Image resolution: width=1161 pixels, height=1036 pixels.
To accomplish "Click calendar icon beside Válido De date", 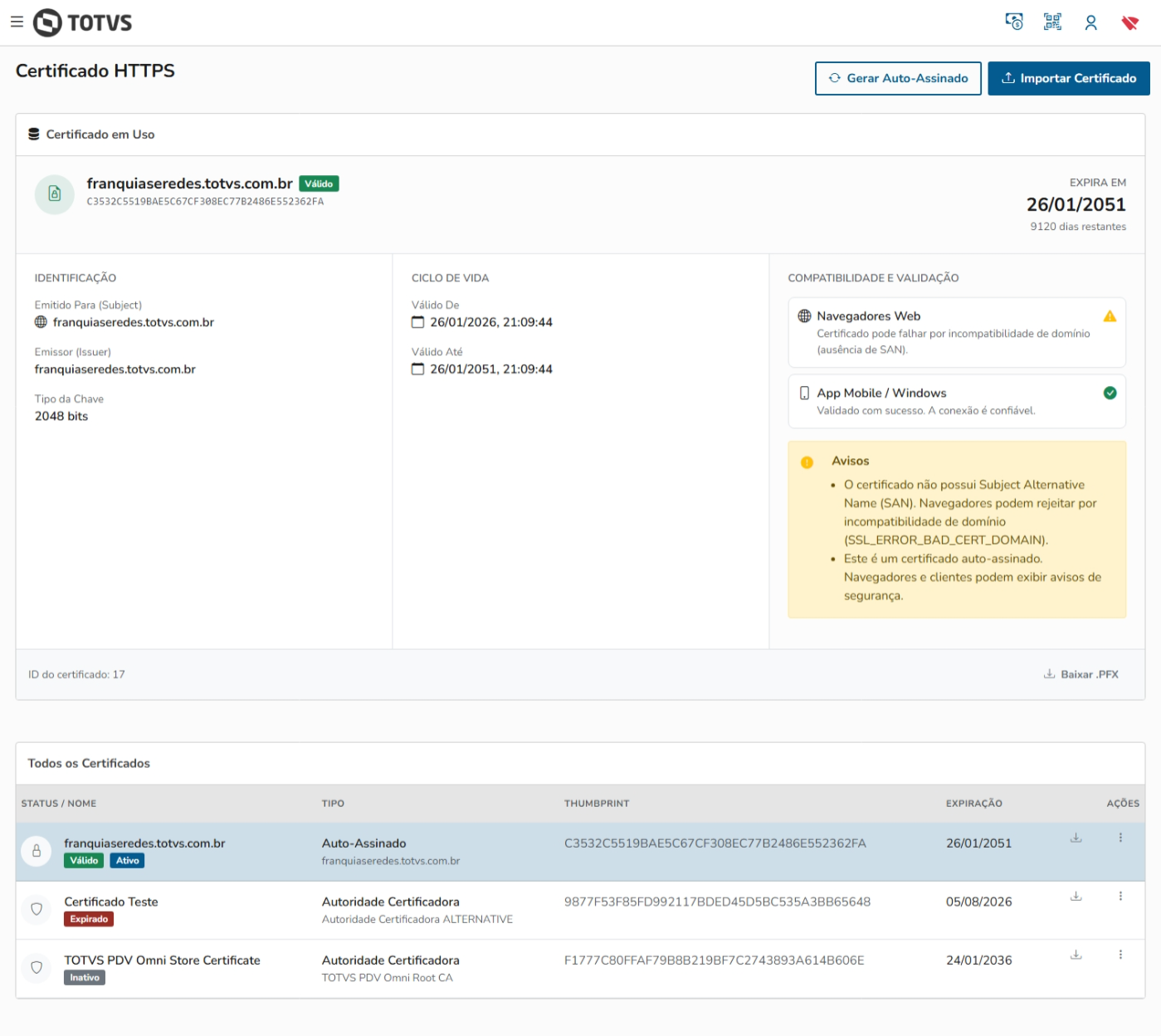I will tap(418, 322).
